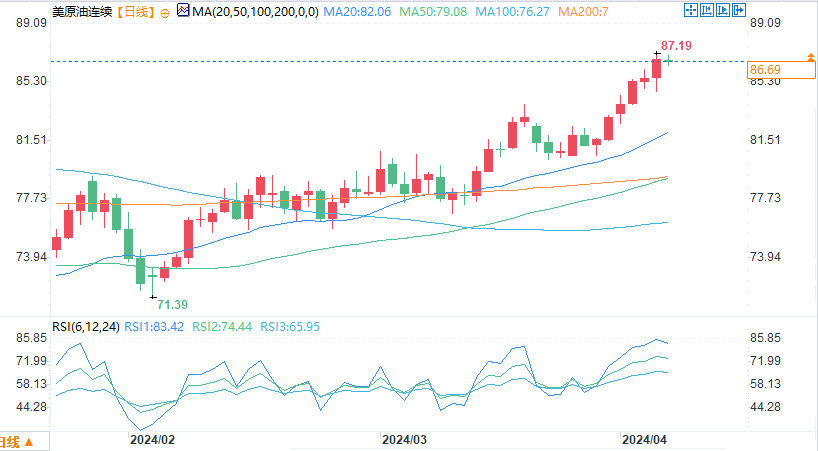Toggle the MA50:79.08 line label

coord(433,11)
